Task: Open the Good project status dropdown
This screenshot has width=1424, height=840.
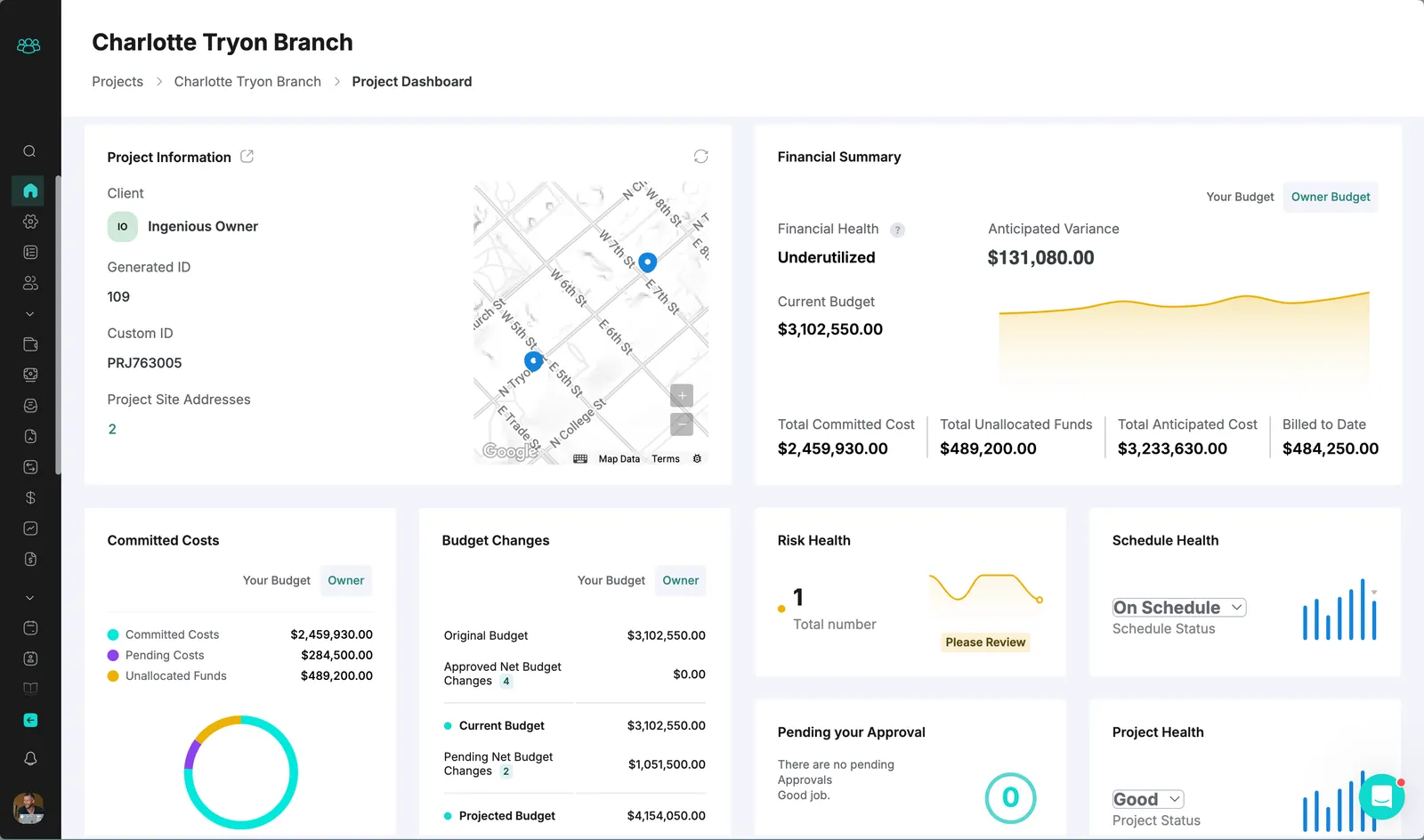Action: pyautogui.click(x=1148, y=799)
